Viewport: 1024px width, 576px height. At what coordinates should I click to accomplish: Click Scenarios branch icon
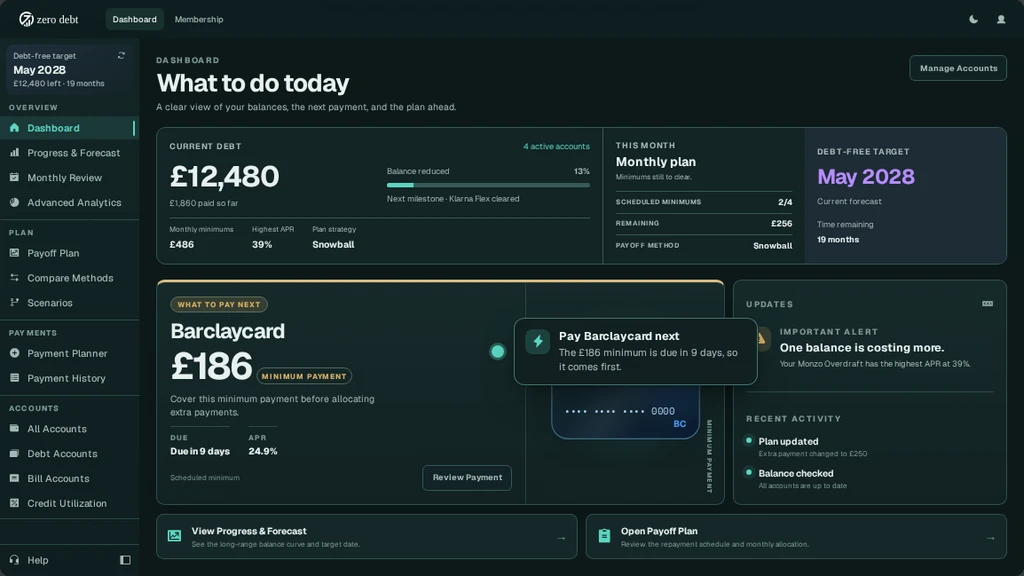14,302
